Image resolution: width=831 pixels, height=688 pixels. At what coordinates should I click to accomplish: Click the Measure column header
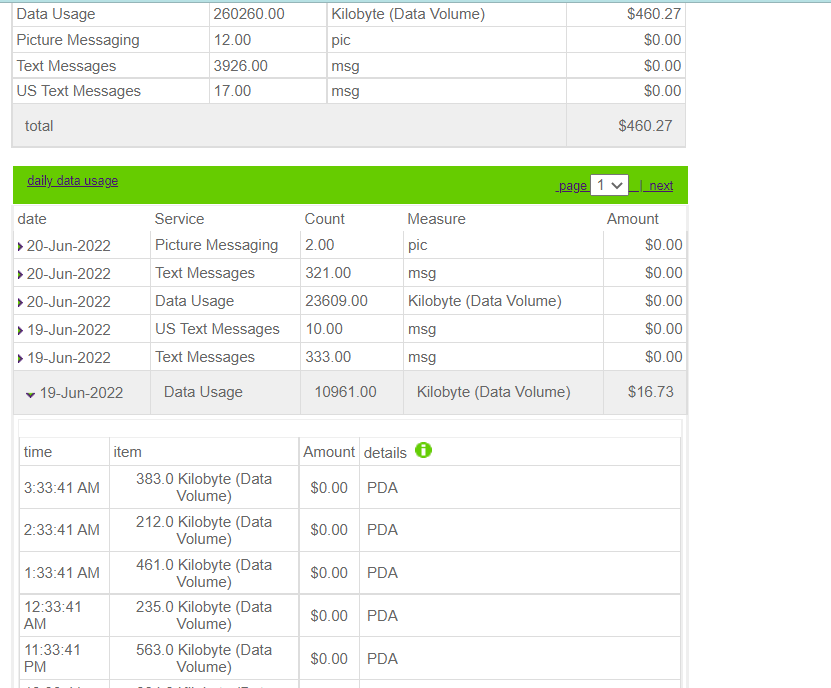[436, 219]
